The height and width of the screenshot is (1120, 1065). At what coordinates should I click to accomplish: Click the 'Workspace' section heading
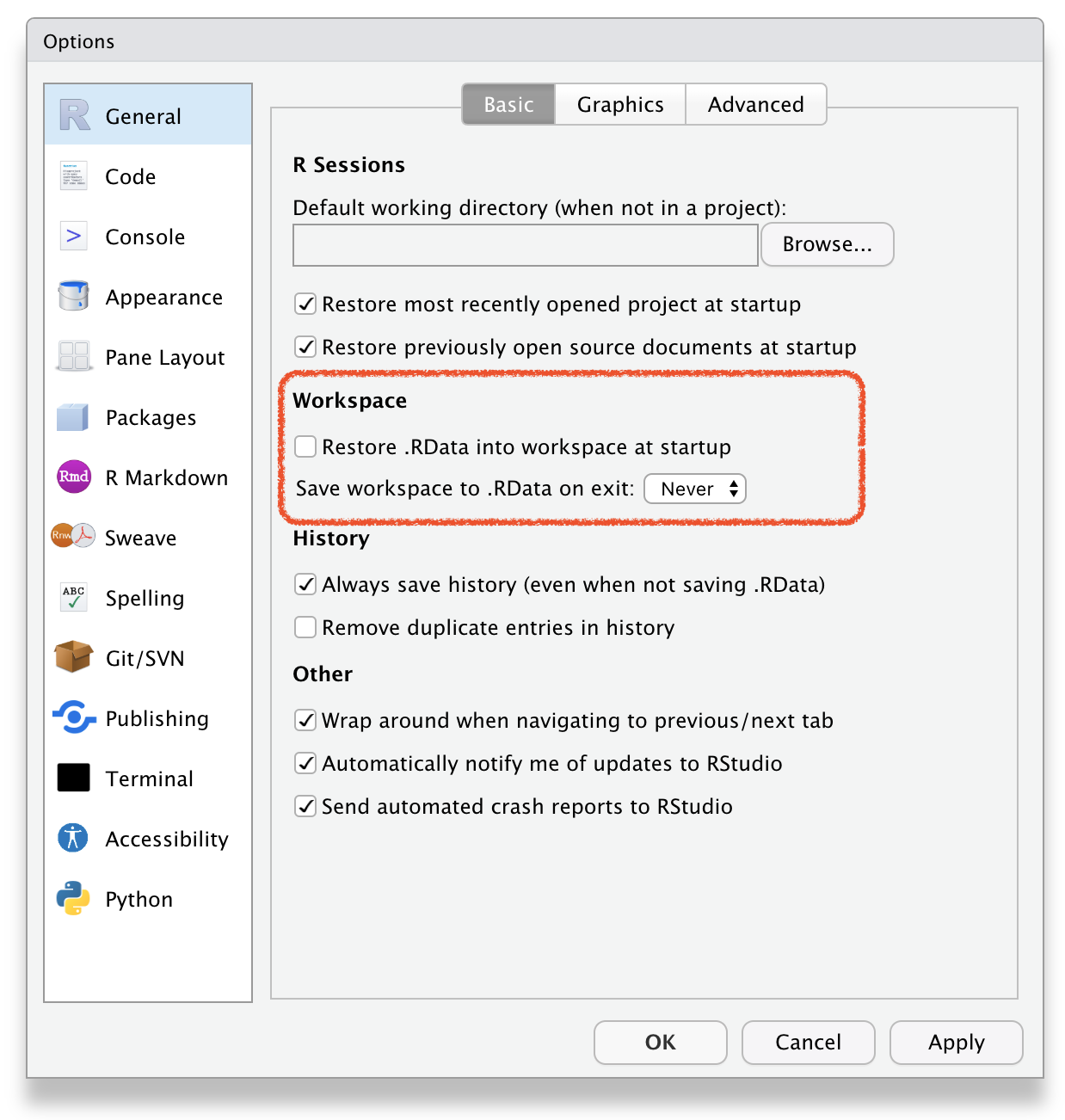[350, 401]
